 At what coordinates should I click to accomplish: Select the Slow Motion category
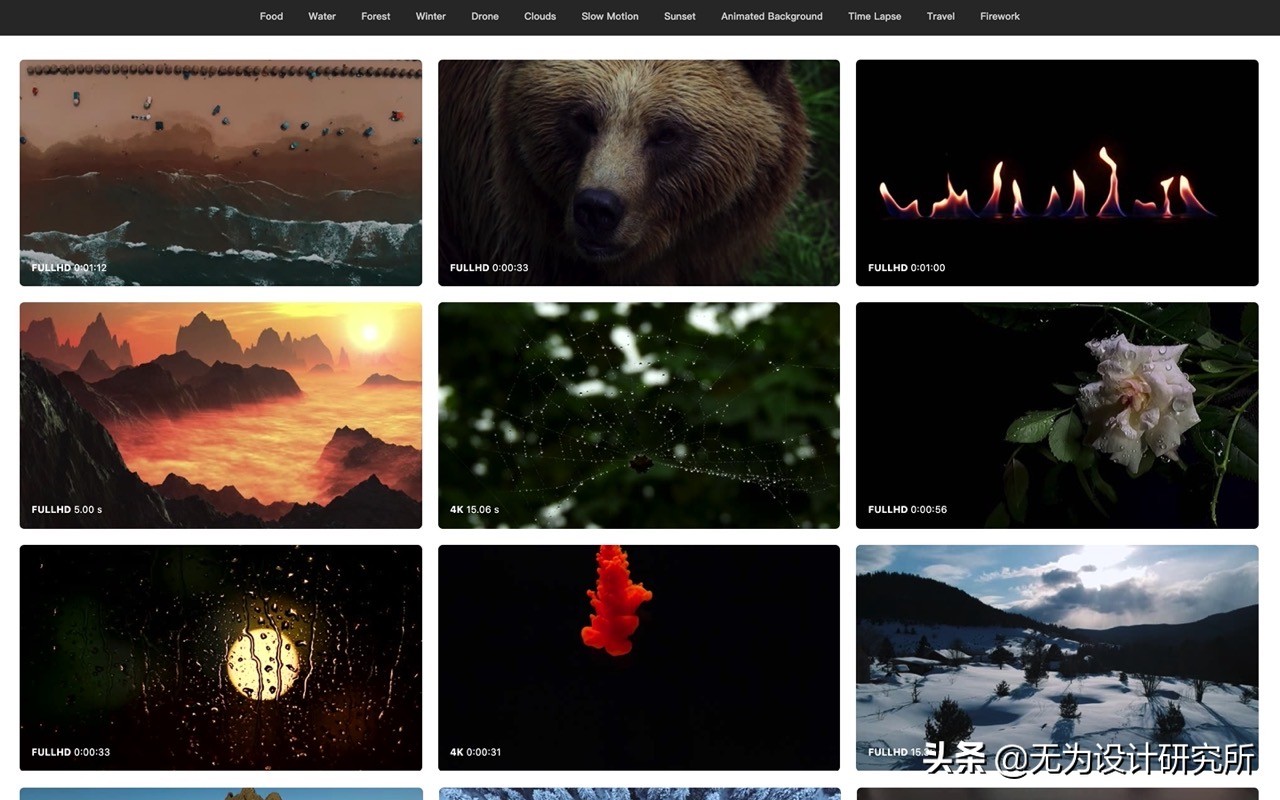[x=610, y=16]
